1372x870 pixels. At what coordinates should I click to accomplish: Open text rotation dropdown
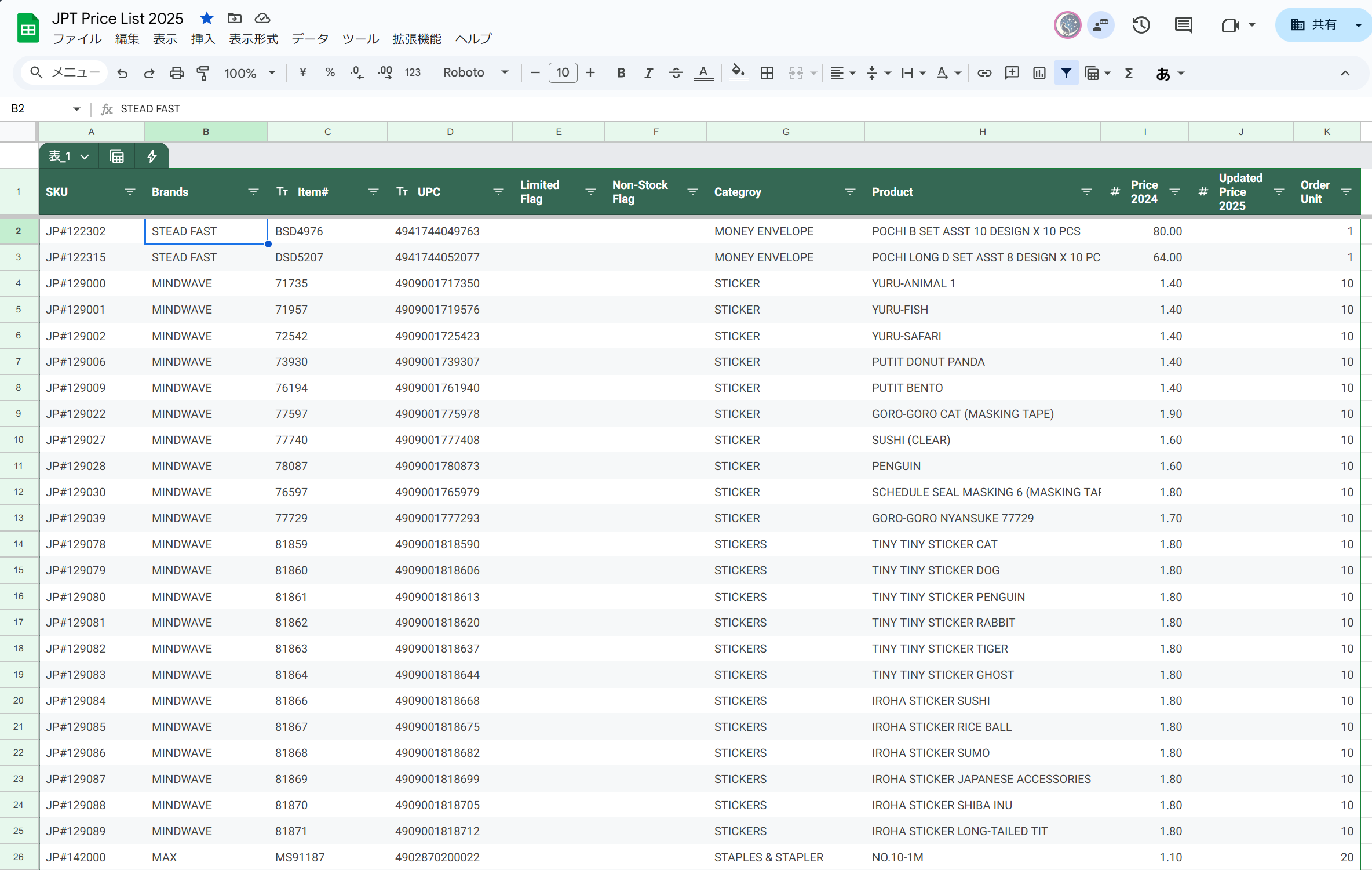pyautogui.click(x=948, y=72)
